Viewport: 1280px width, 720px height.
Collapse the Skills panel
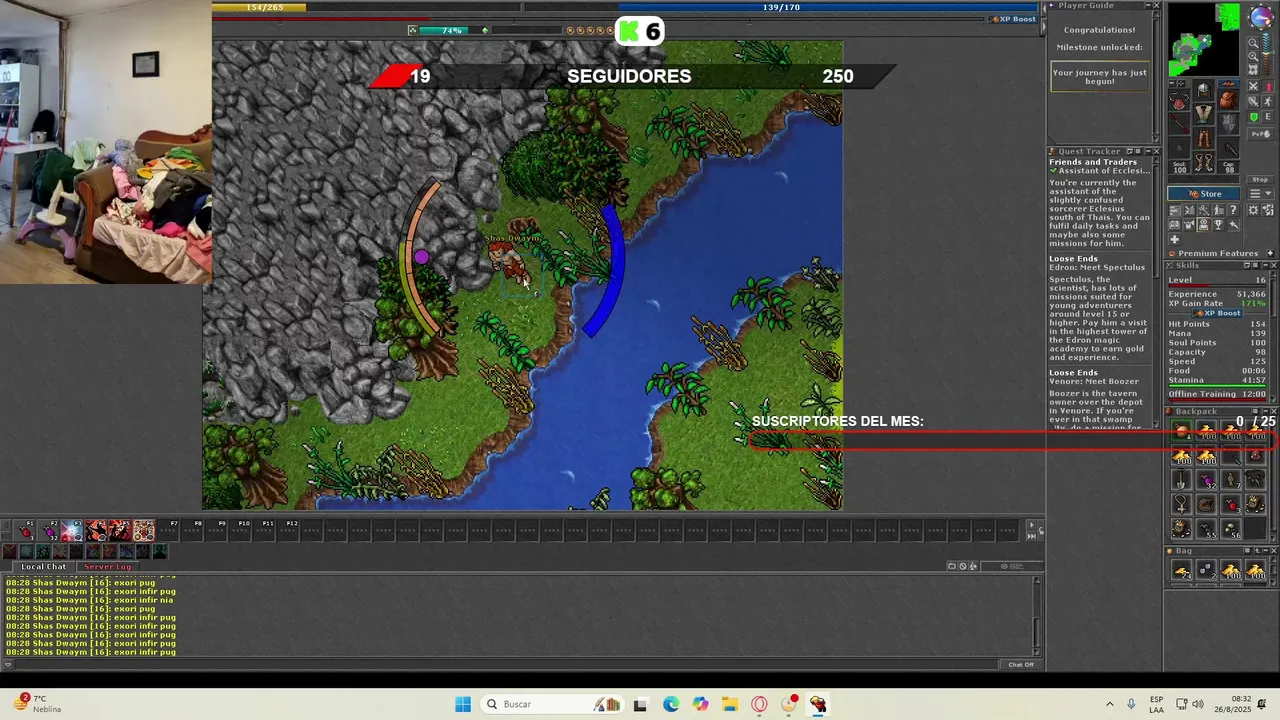(1266, 266)
